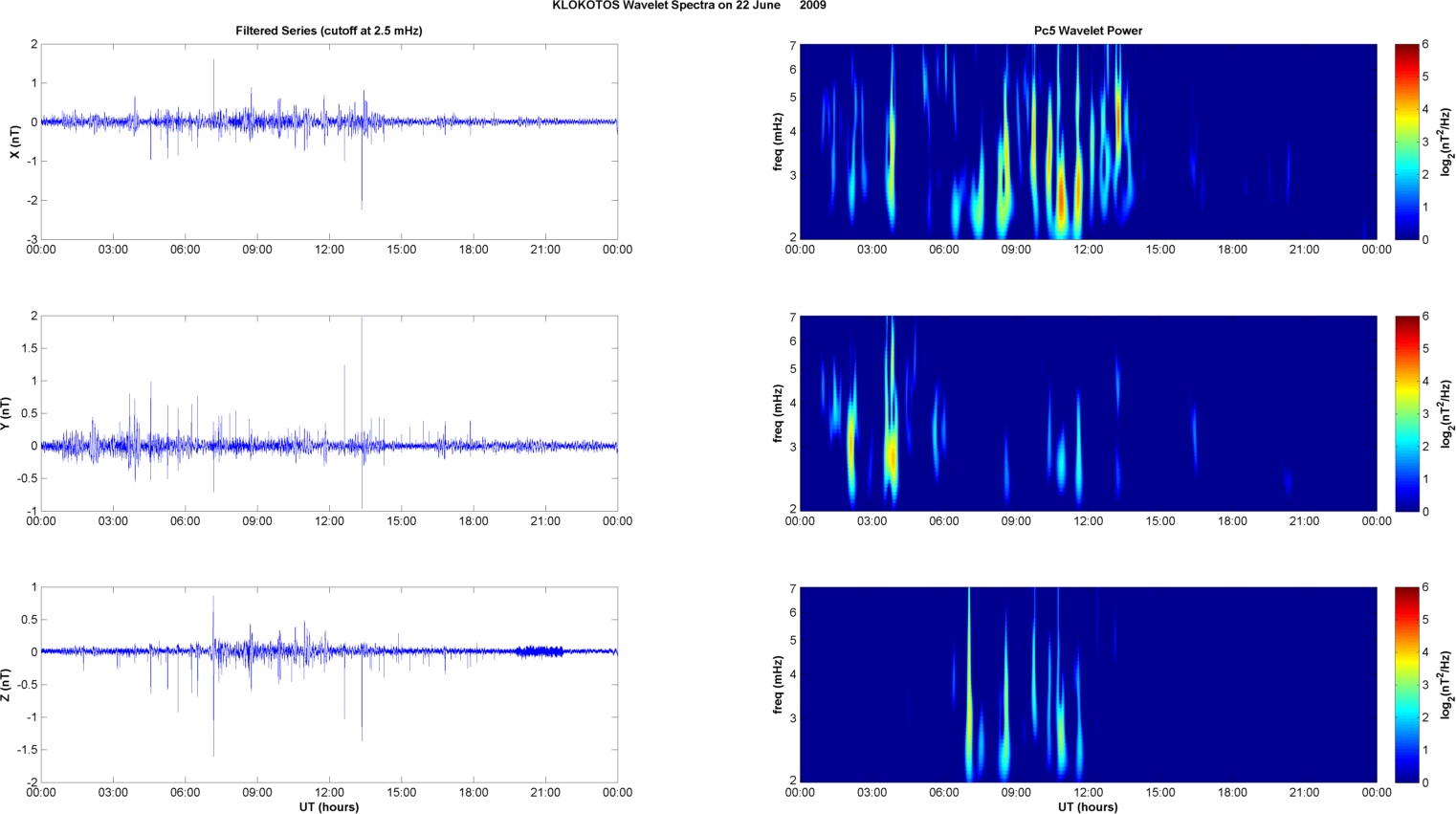Click the colorbar beside the Y-component spectrogram
This screenshot has height=814, width=1456.
point(1406,413)
